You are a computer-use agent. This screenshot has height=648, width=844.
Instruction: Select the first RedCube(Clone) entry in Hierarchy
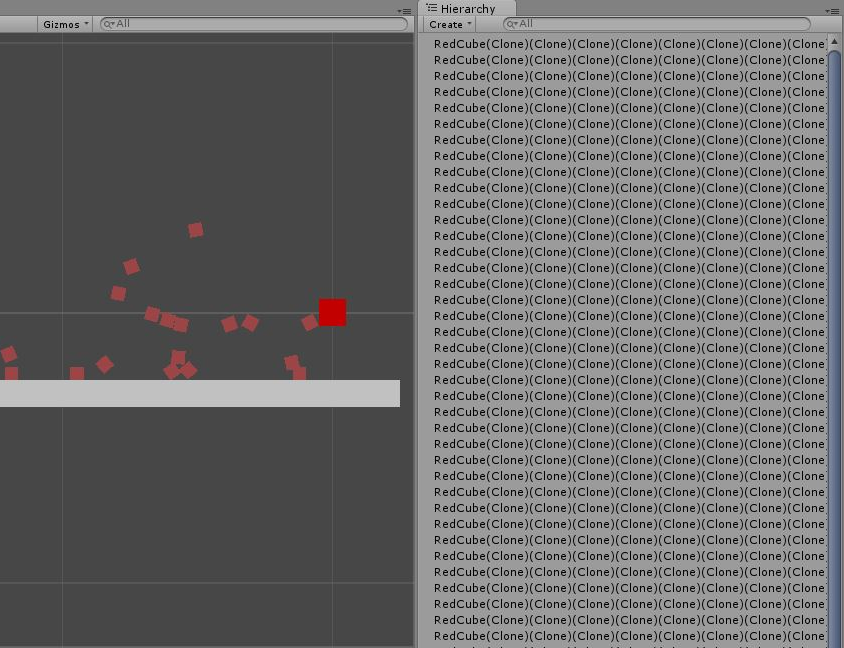pos(629,44)
